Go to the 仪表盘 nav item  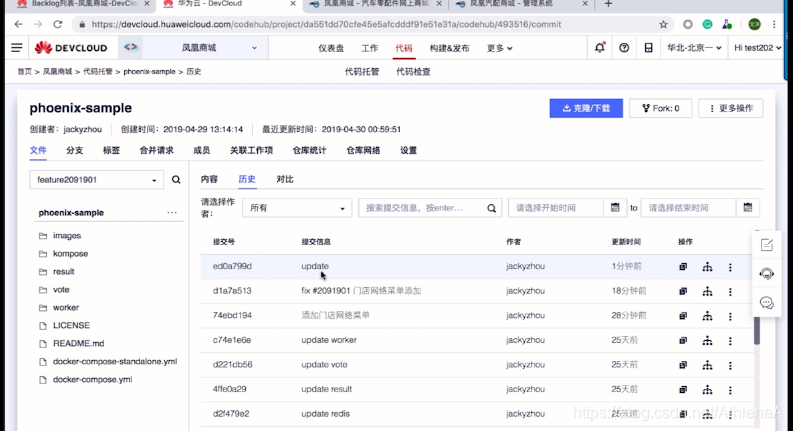click(331, 48)
